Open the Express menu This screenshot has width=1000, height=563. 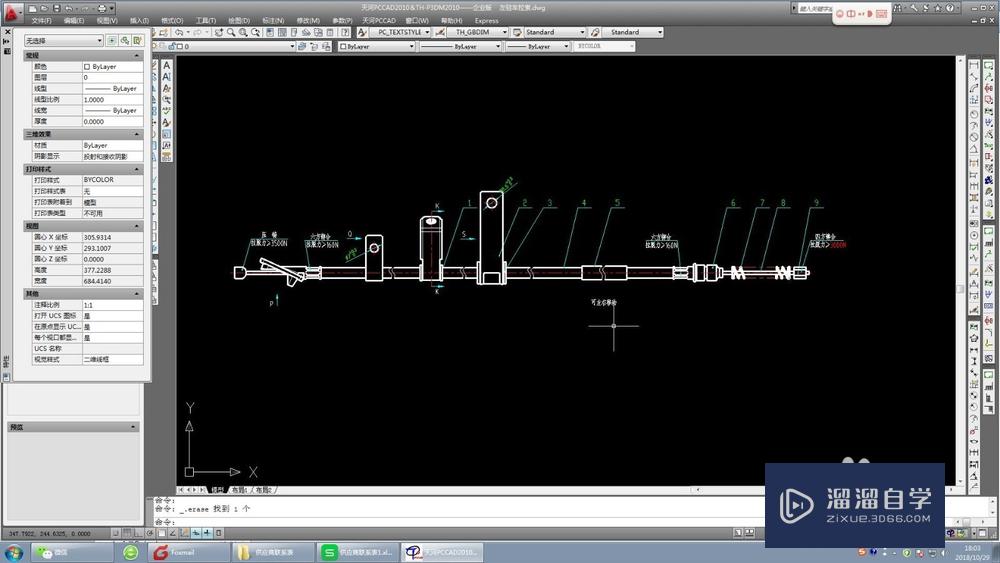pyautogui.click(x=487, y=21)
